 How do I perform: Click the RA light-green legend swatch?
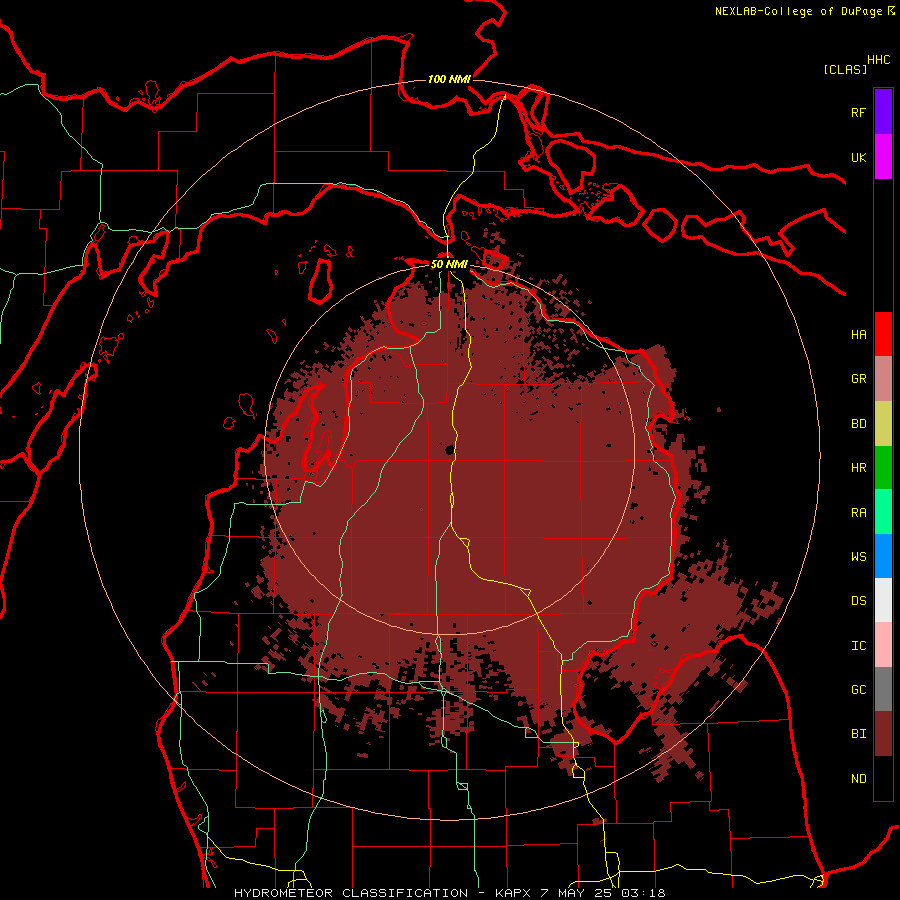point(883,512)
